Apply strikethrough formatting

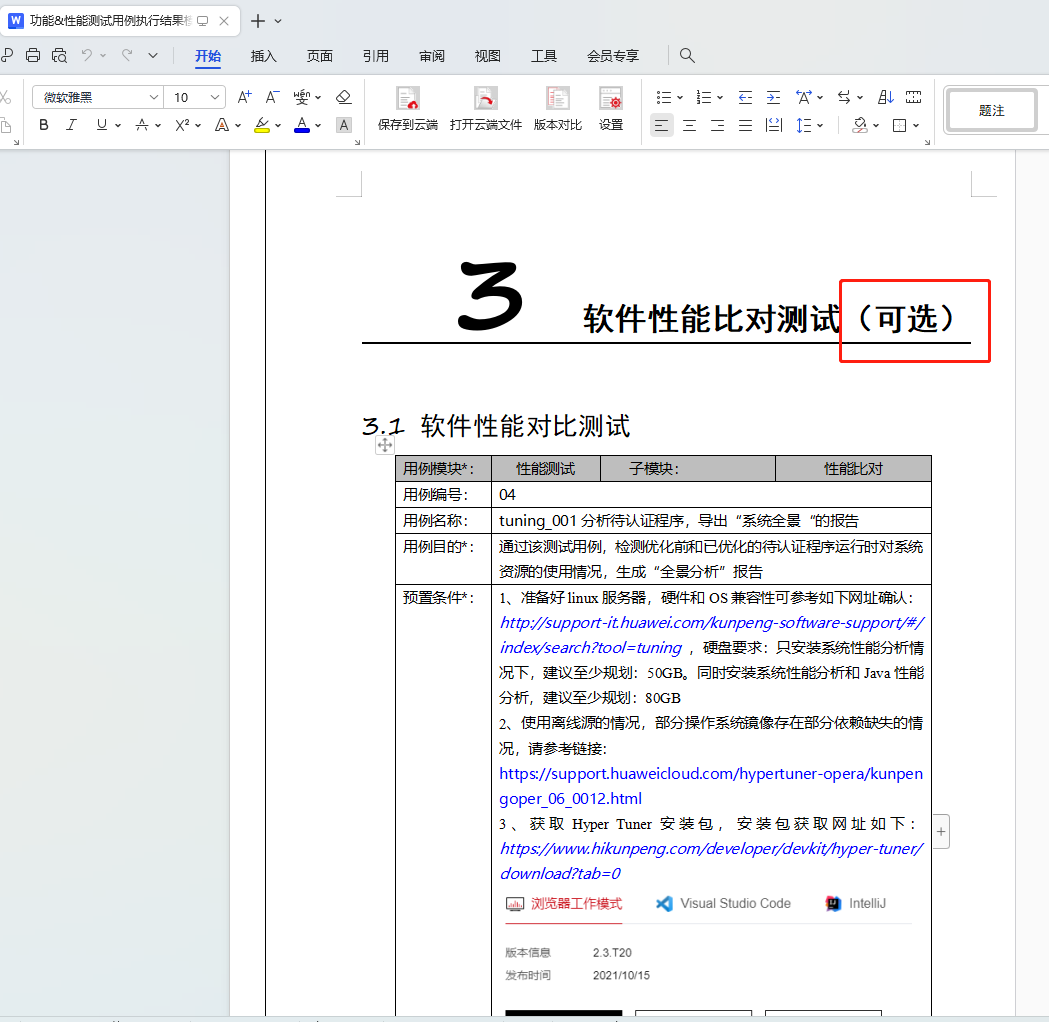click(x=142, y=125)
